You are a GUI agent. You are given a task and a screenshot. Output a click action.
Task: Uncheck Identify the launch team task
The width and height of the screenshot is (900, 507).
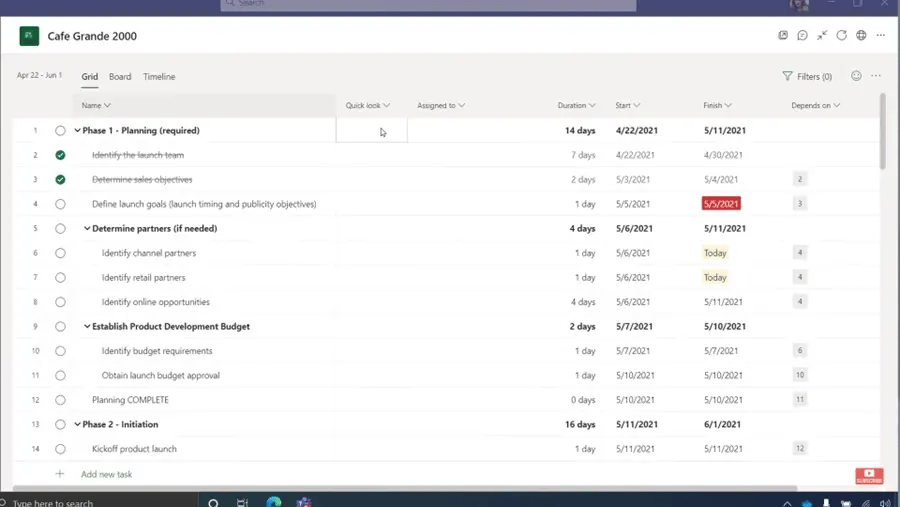tap(60, 155)
